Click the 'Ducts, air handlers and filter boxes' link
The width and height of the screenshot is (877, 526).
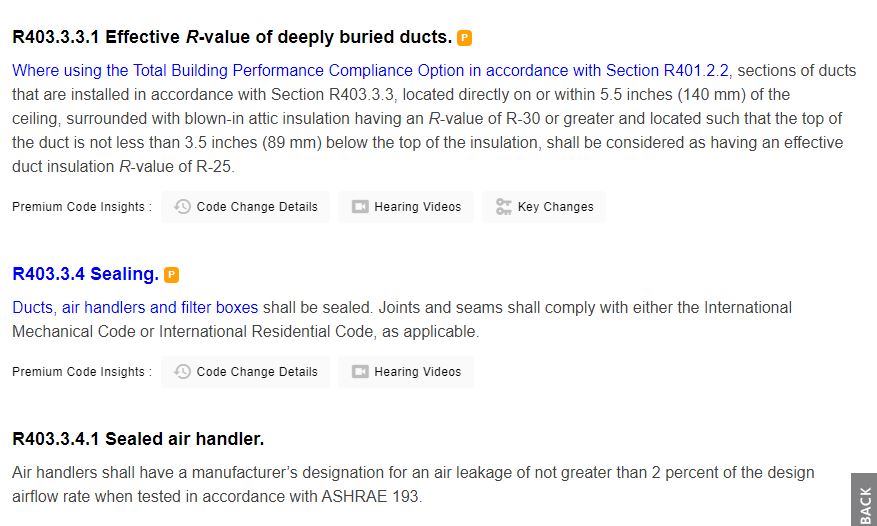[135, 307]
